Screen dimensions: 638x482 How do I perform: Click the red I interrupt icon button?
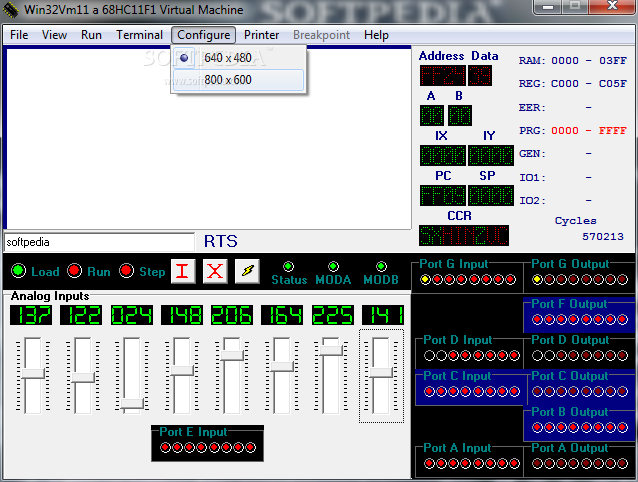click(x=183, y=271)
